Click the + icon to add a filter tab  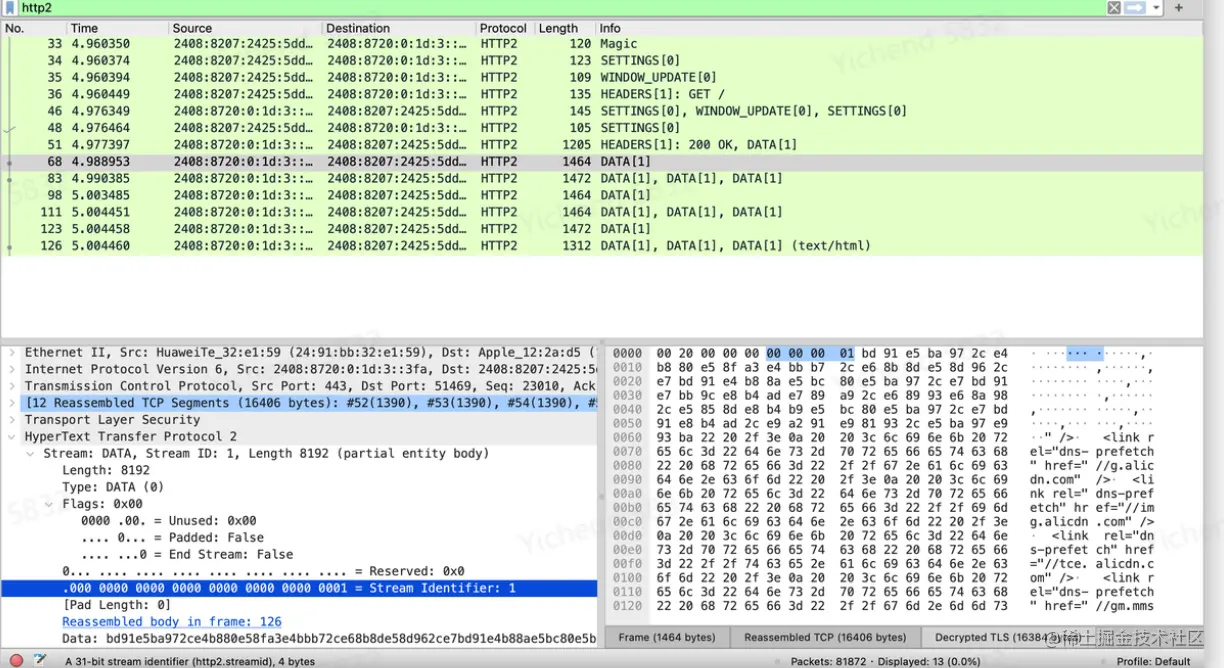(x=1179, y=7)
